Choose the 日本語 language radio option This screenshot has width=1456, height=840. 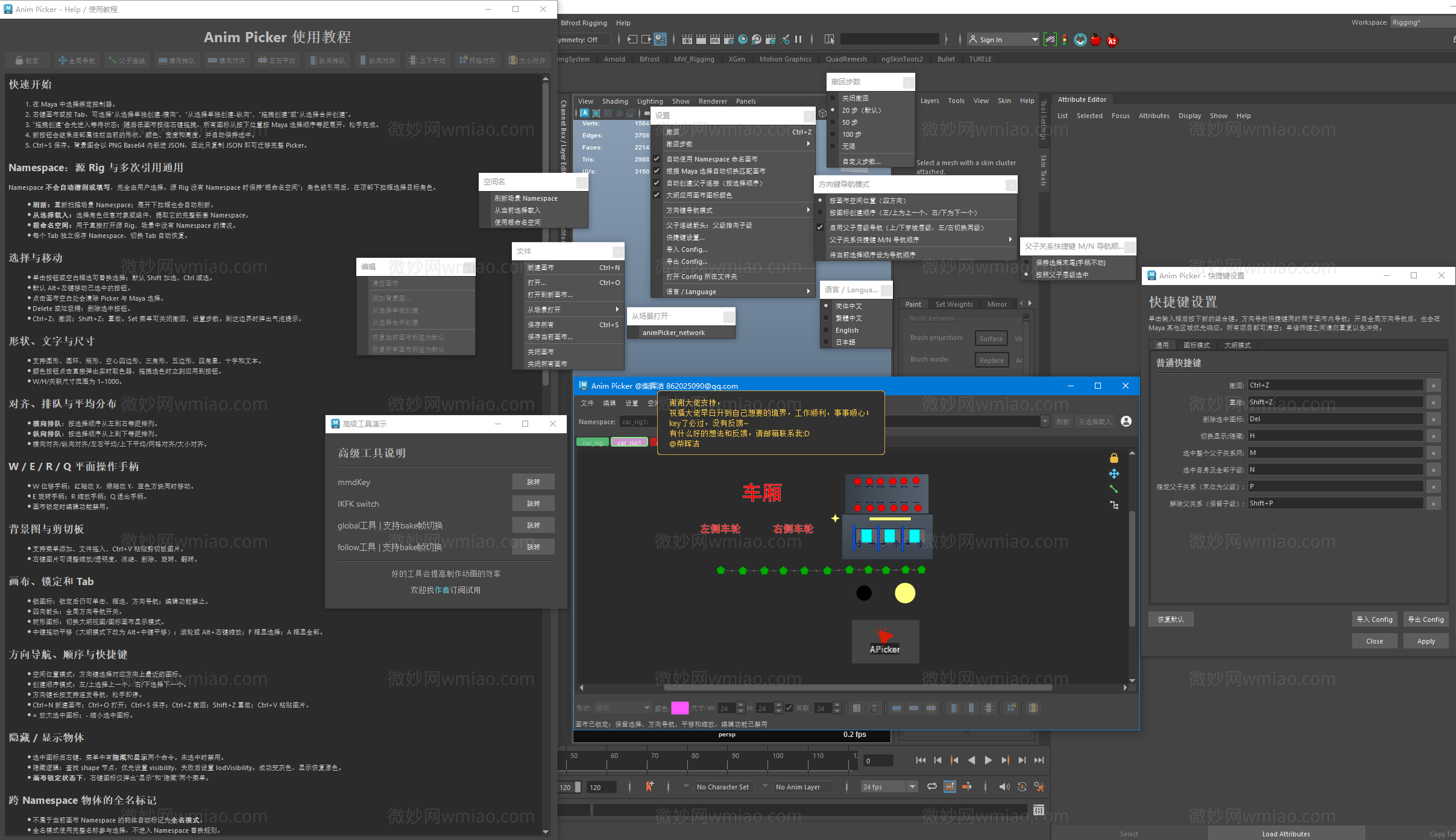(x=827, y=342)
